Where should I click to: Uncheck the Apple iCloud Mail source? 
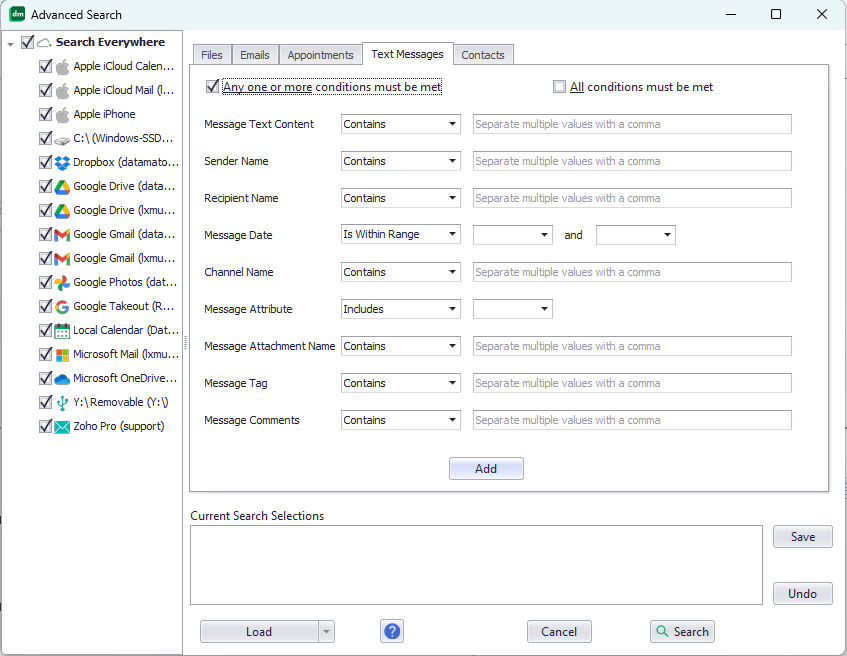[44, 90]
